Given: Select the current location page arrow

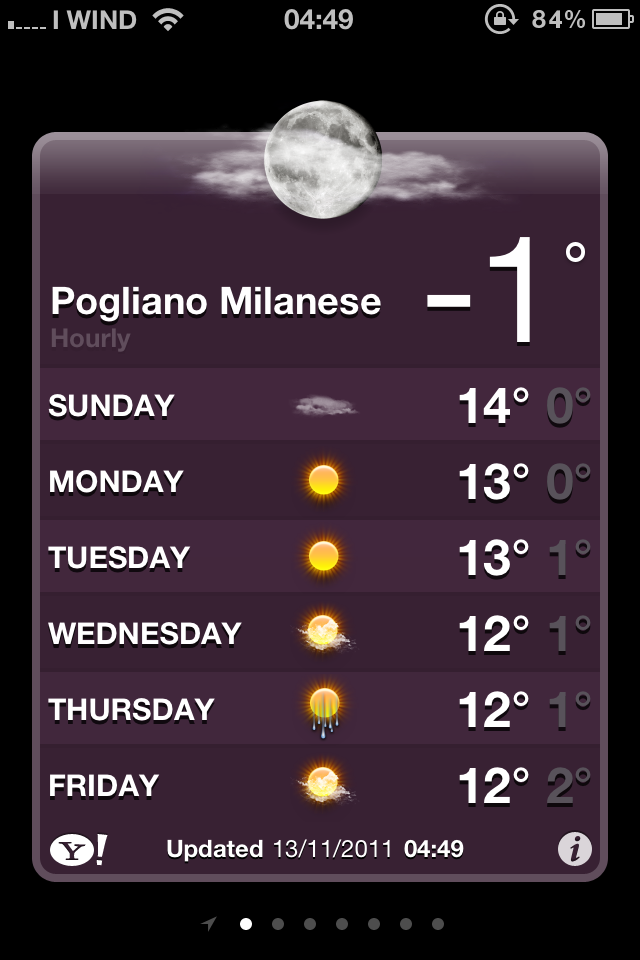Looking at the screenshot, I should pos(209,923).
